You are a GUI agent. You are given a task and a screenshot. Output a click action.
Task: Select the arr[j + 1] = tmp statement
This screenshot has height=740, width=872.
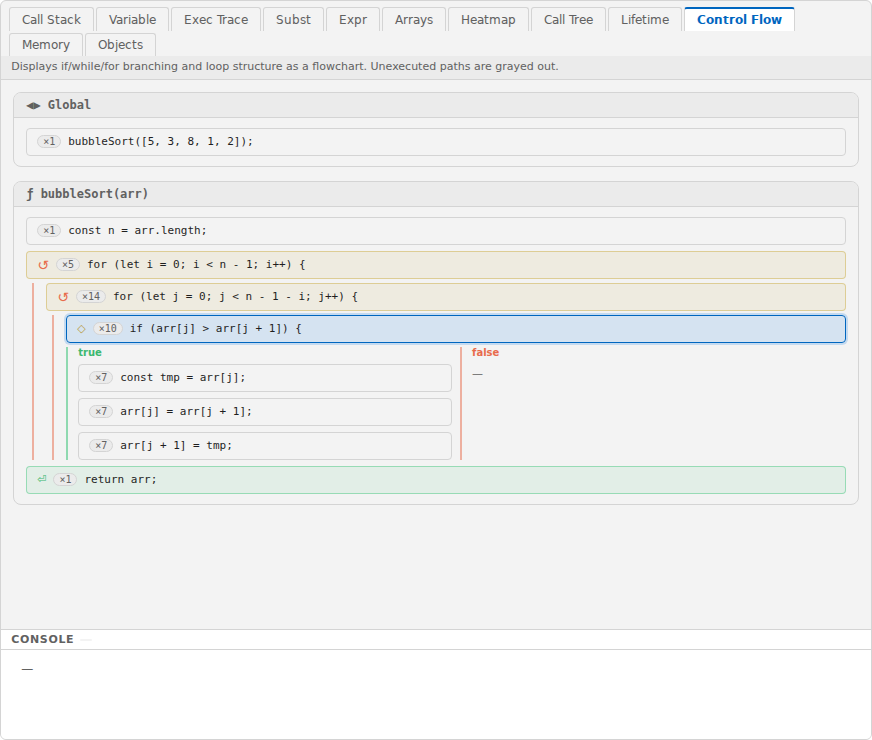pyautogui.click(x=265, y=446)
